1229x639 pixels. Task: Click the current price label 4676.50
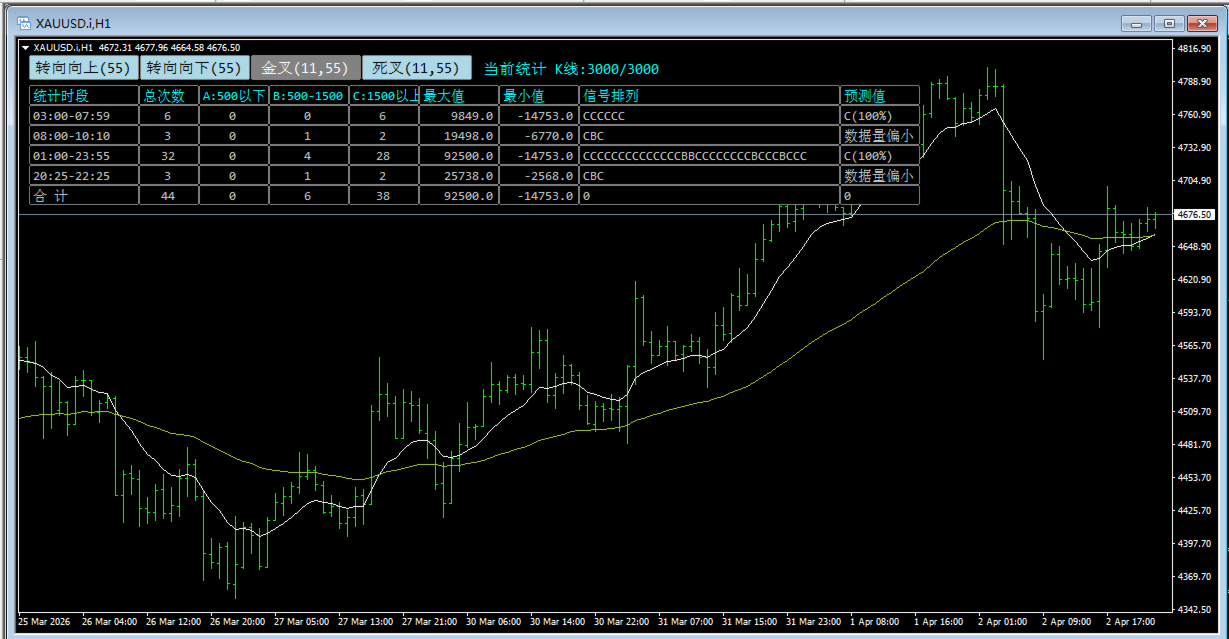click(1195, 215)
